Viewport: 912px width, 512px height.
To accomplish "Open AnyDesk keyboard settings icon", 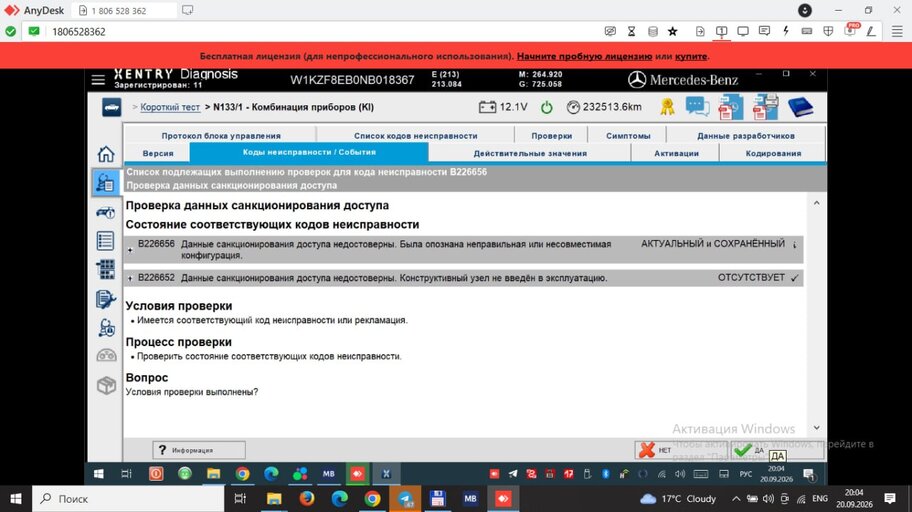I will (x=807, y=31).
